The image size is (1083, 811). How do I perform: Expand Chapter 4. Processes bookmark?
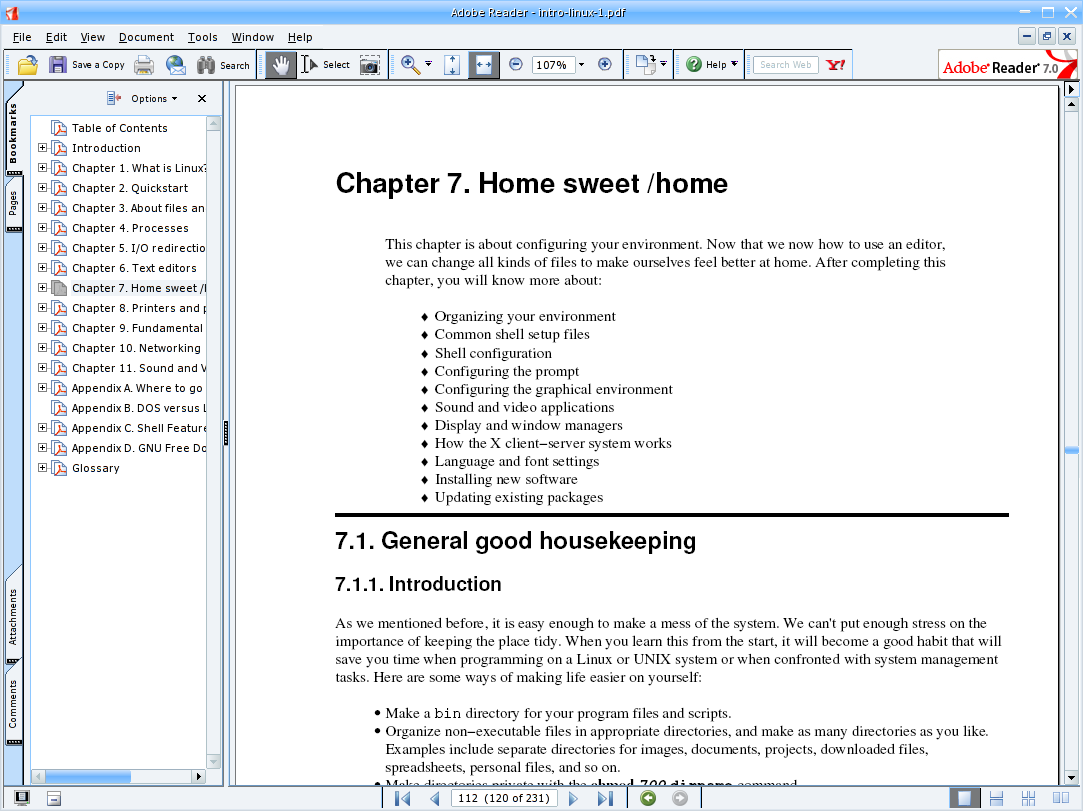point(42,228)
